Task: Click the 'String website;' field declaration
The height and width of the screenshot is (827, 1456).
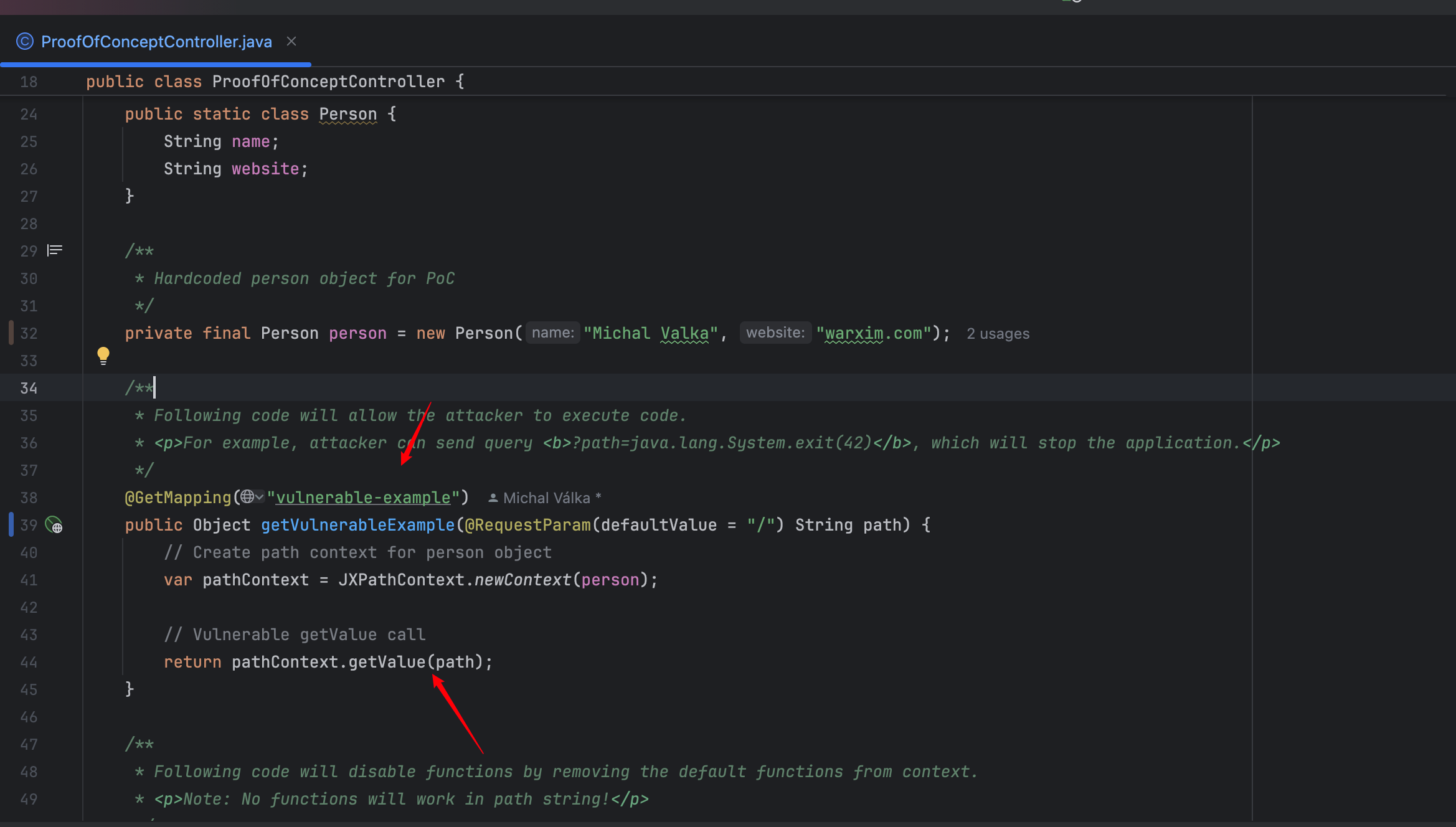Action: click(x=236, y=169)
